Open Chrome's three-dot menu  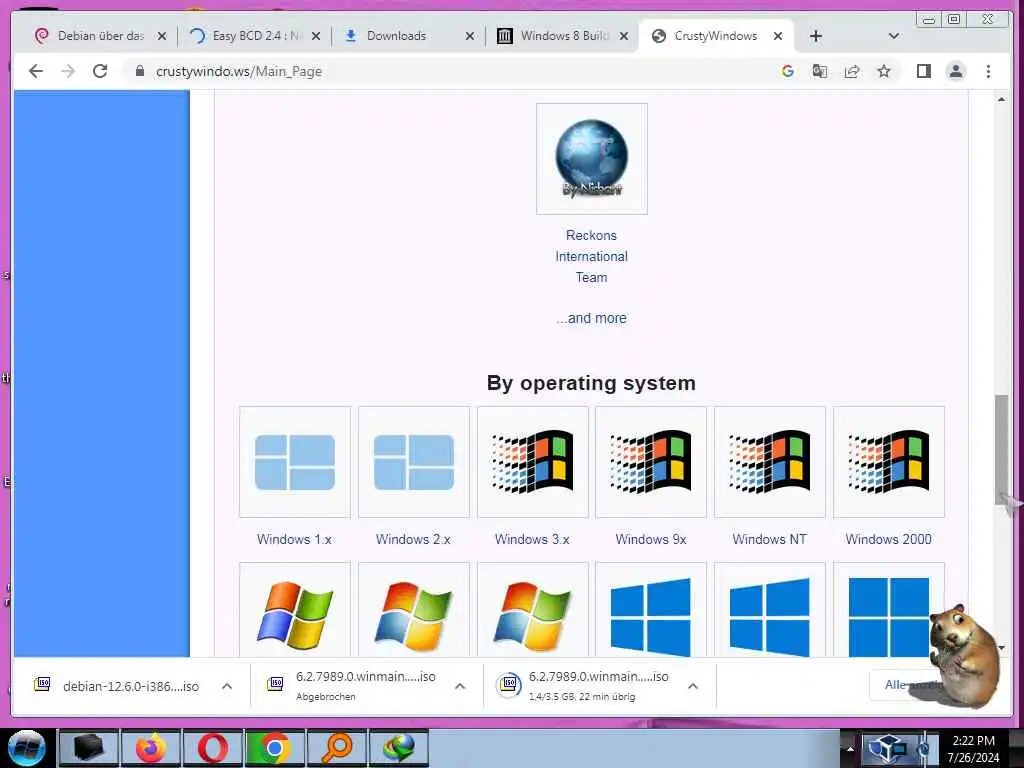pyautogui.click(x=988, y=71)
